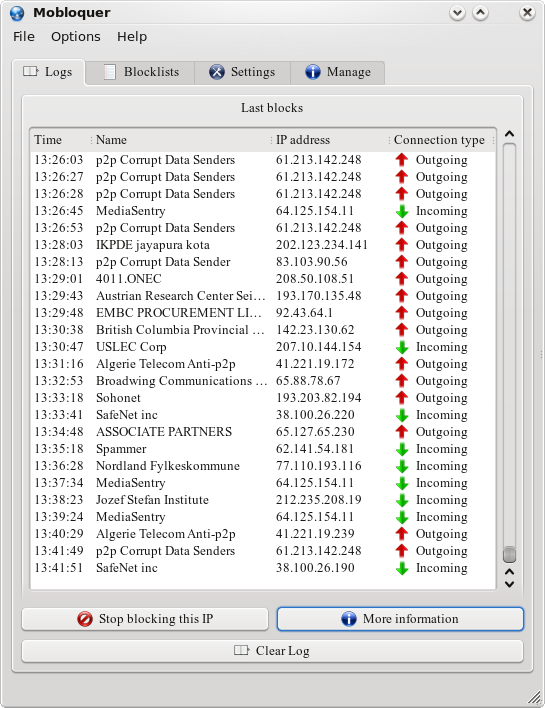Click green arrow for SafeNet inc 13:41:51
Screen dimensions: 545x708
[402, 568]
